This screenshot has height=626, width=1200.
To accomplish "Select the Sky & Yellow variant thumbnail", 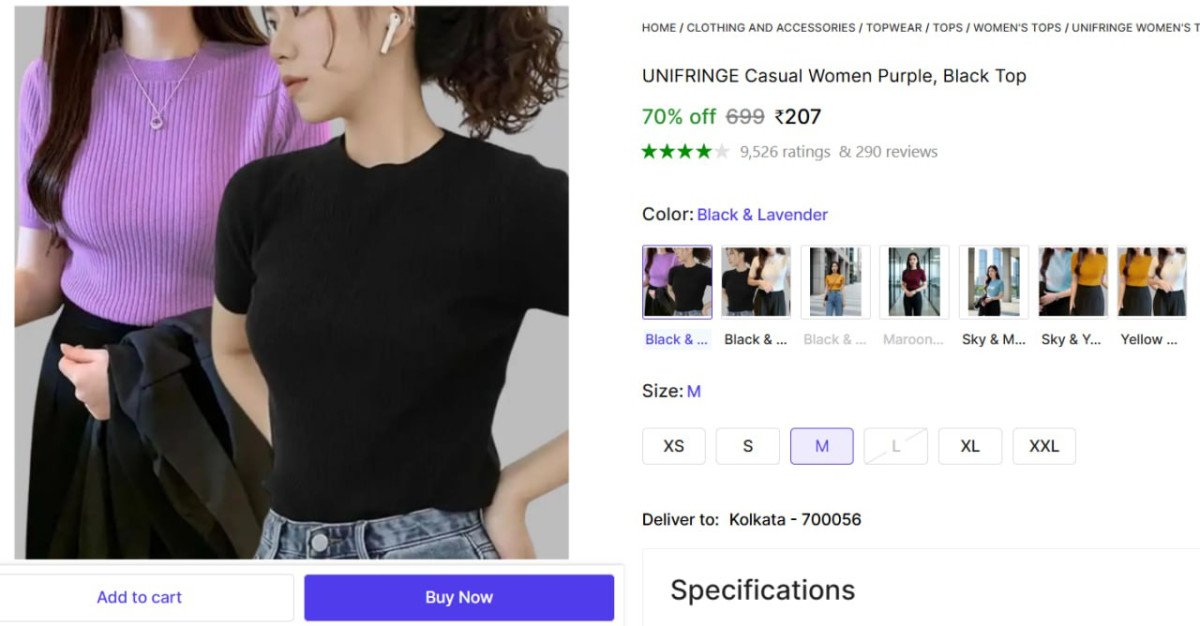I will (x=1072, y=280).
